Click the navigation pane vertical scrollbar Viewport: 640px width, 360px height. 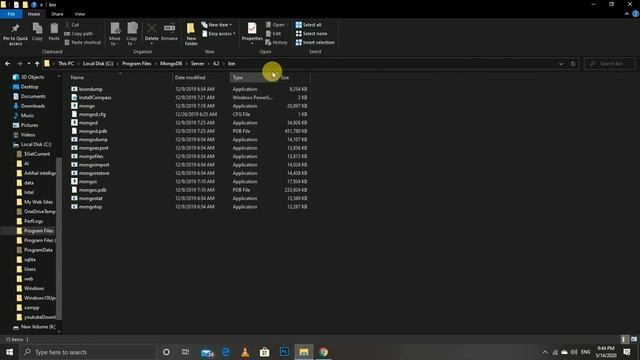pos(59,238)
